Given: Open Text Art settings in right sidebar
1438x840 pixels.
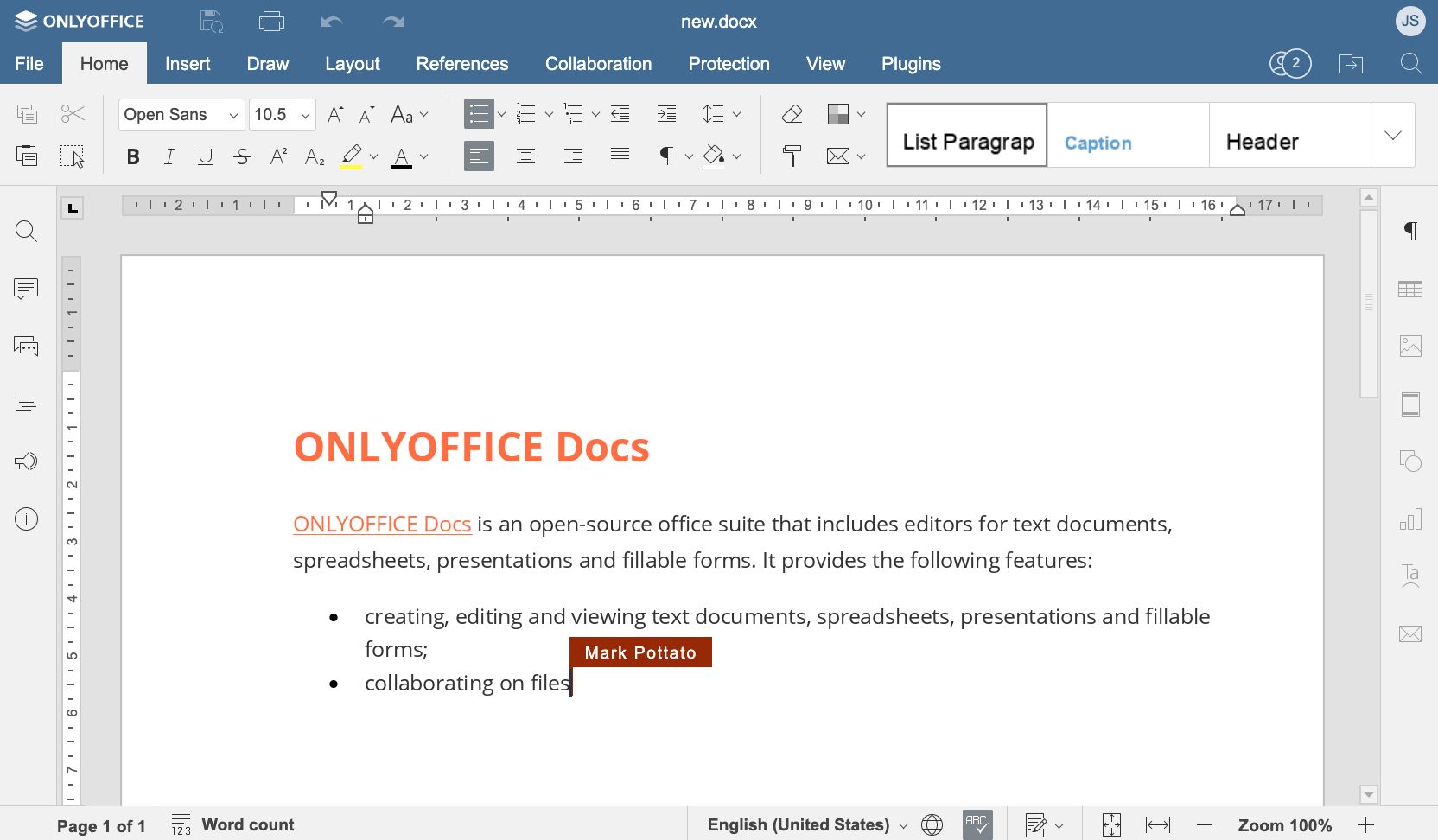Looking at the screenshot, I should 1410,576.
